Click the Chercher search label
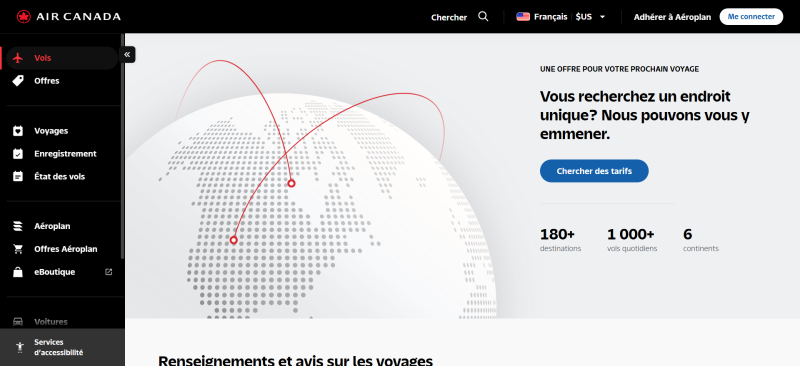The image size is (800, 366). click(x=448, y=17)
